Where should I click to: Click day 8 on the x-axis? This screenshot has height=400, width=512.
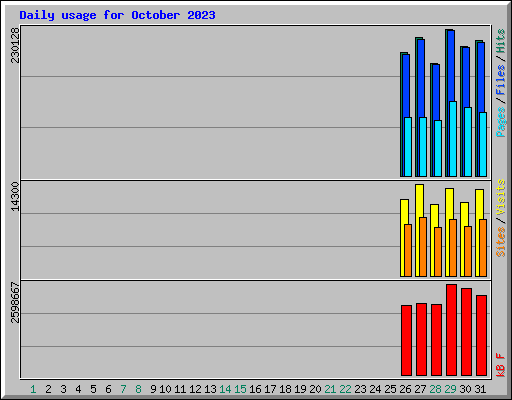[x=138, y=389]
